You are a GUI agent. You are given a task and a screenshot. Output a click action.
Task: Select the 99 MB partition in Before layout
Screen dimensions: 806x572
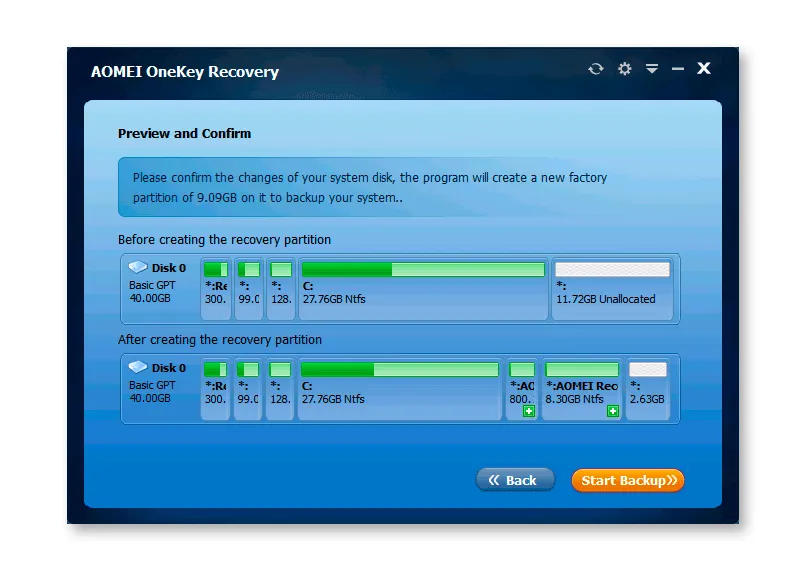249,289
